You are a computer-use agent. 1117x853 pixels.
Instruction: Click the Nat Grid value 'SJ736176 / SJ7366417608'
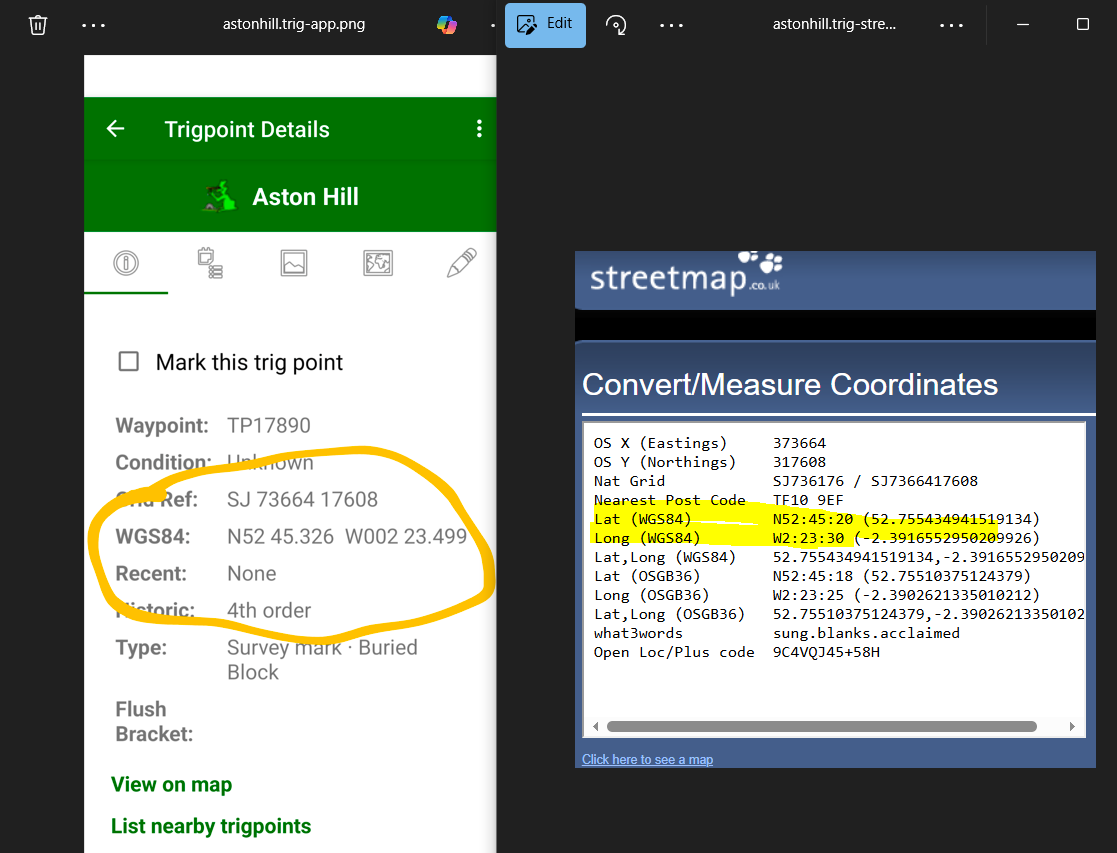(x=876, y=481)
